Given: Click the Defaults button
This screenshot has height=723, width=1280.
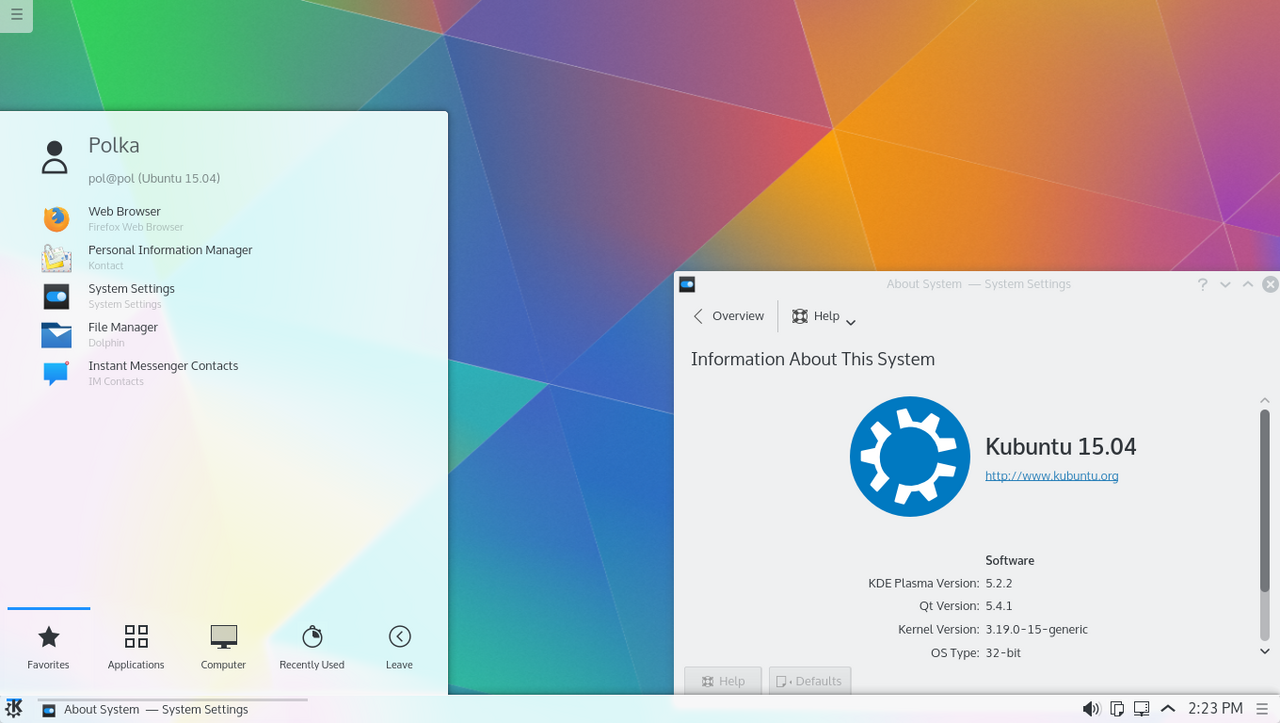Looking at the screenshot, I should coord(810,681).
